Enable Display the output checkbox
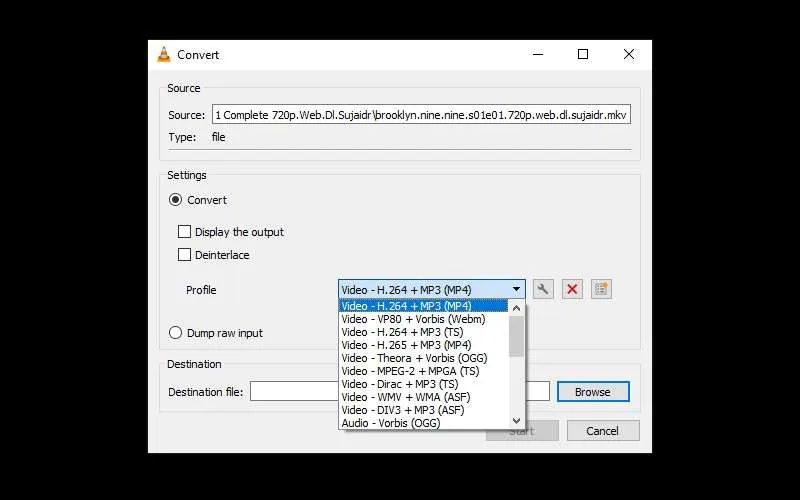The width and height of the screenshot is (800, 500). point(184,232)
